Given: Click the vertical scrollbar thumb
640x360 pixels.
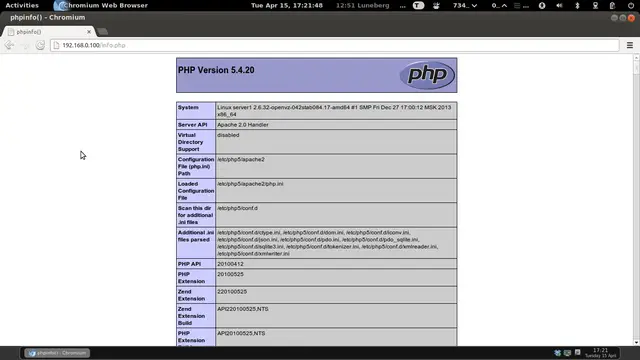Looking at the screenshot, I should coord(636,68).
